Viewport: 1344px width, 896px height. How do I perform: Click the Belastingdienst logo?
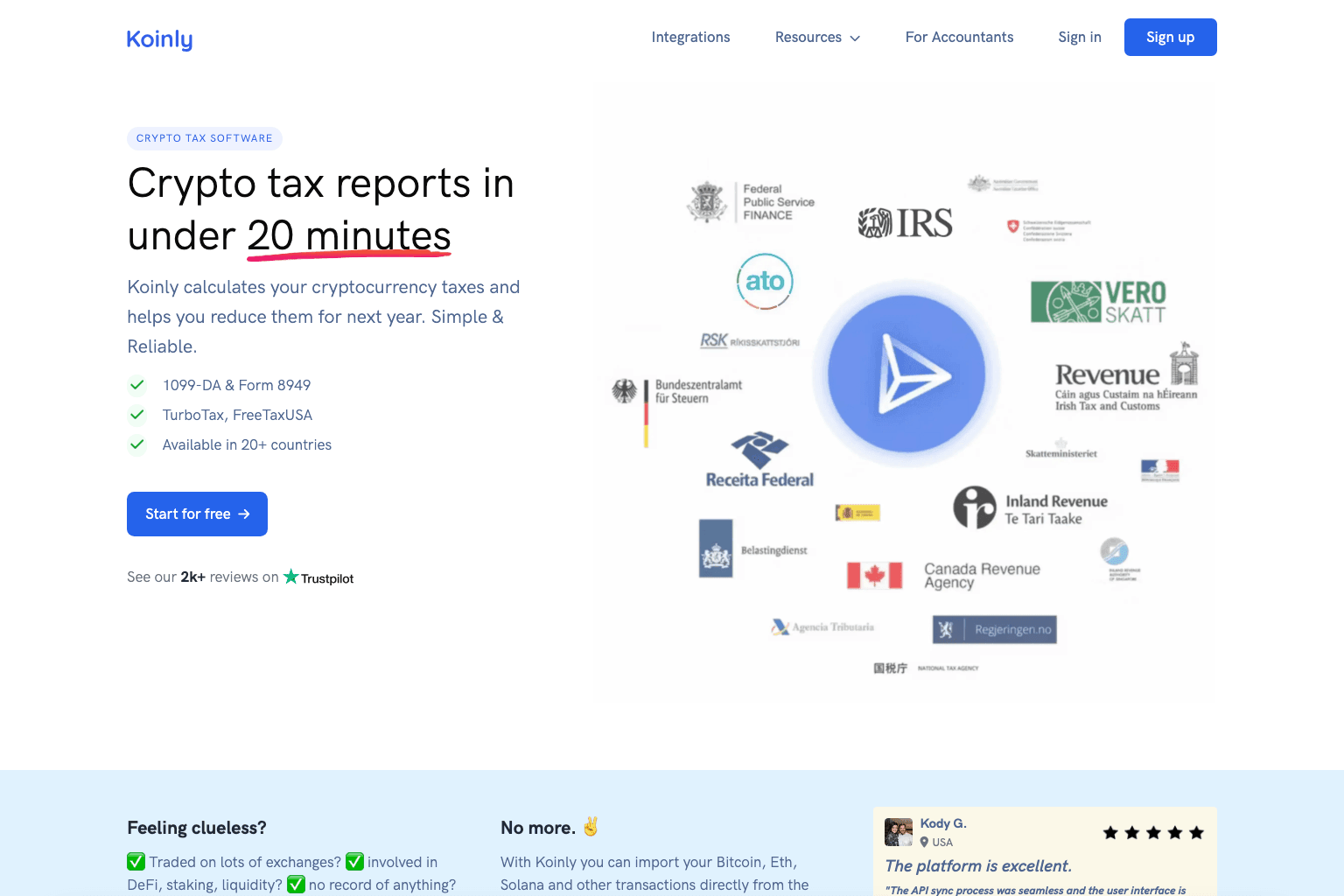pyautogui.click(x=753, y=549)
